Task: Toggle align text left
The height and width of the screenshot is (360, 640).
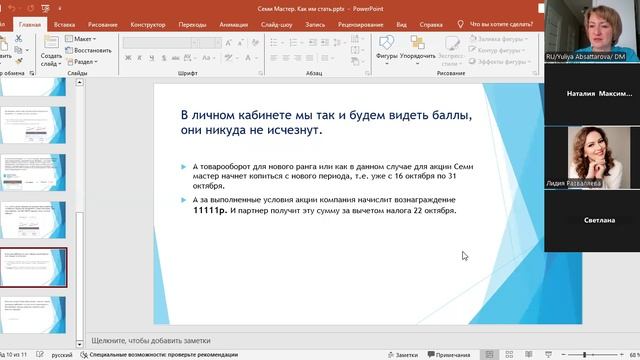Action: point(274,58)
